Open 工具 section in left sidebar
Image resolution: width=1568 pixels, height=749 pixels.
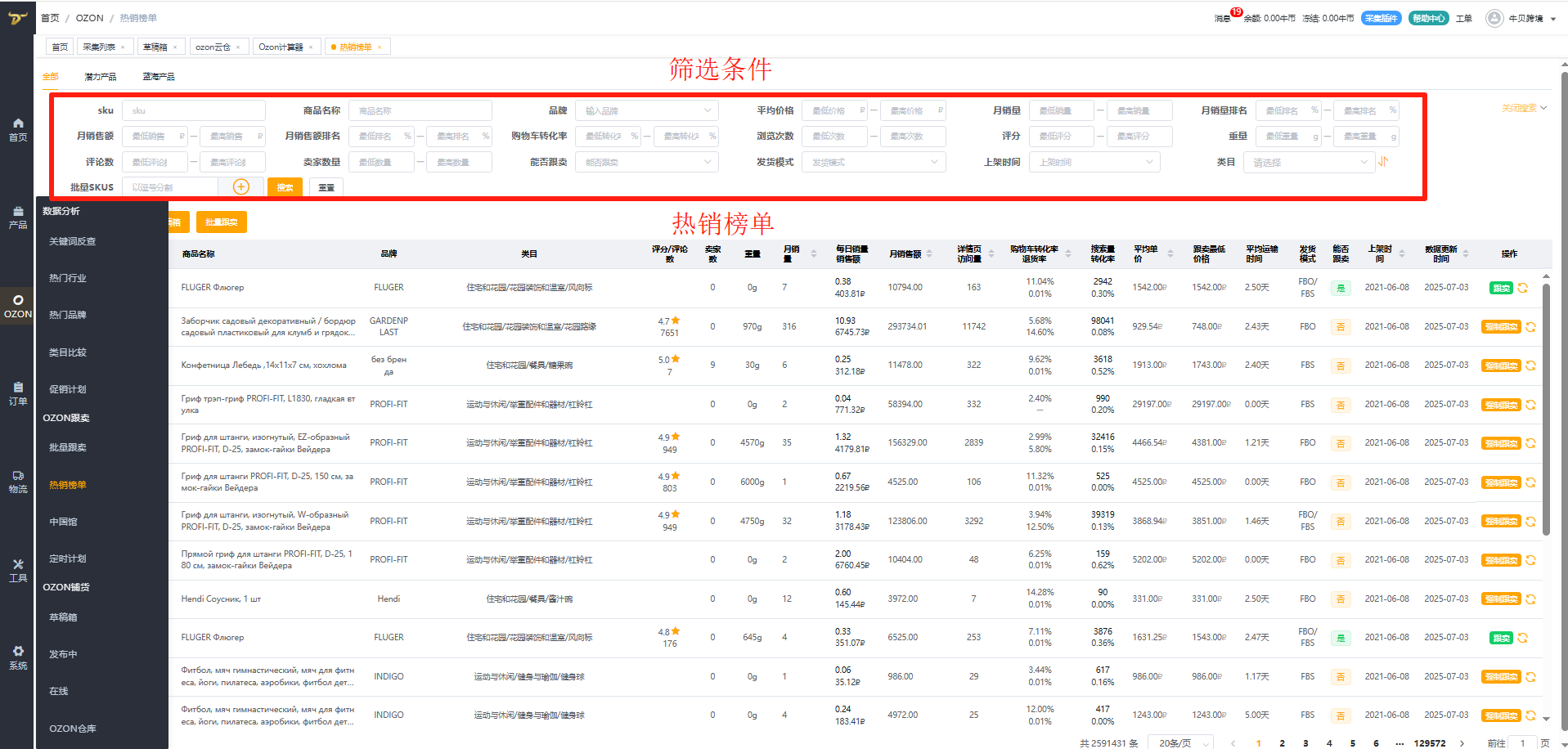point(17,570)
